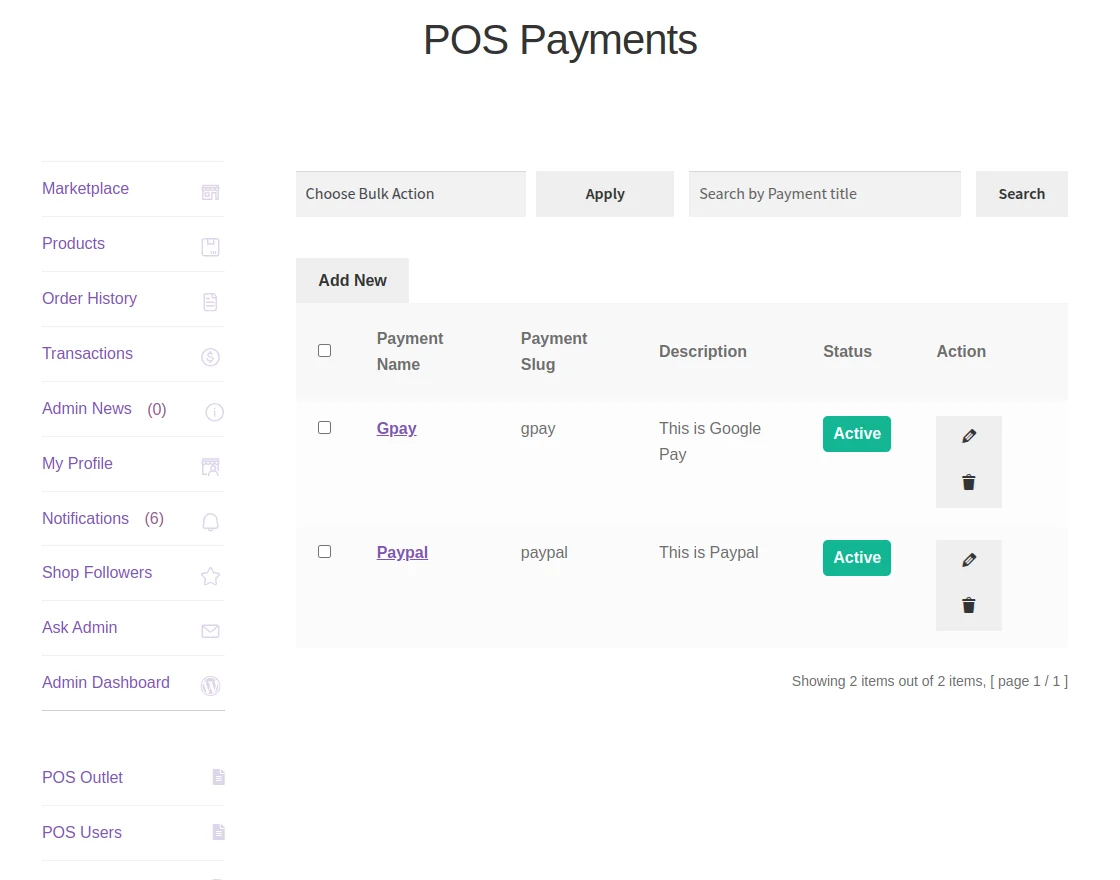Check the checkbox for the Paypal row
Image resolution: width=1120 pixels, height=880 pixels.
324,551
